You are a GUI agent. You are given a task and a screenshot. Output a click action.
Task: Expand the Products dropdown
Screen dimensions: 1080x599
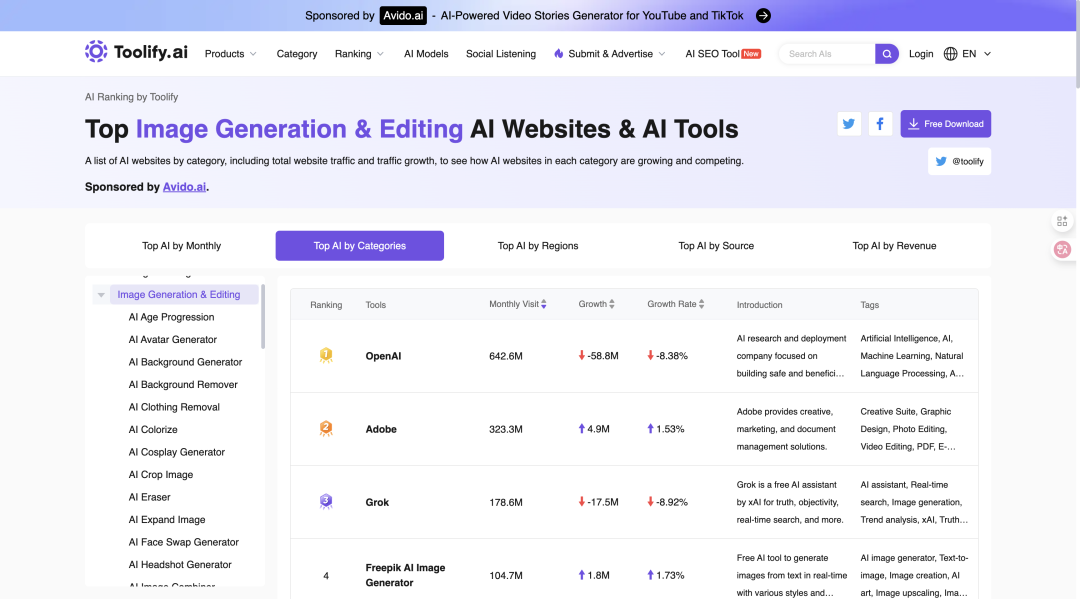(x=231, y=54)
